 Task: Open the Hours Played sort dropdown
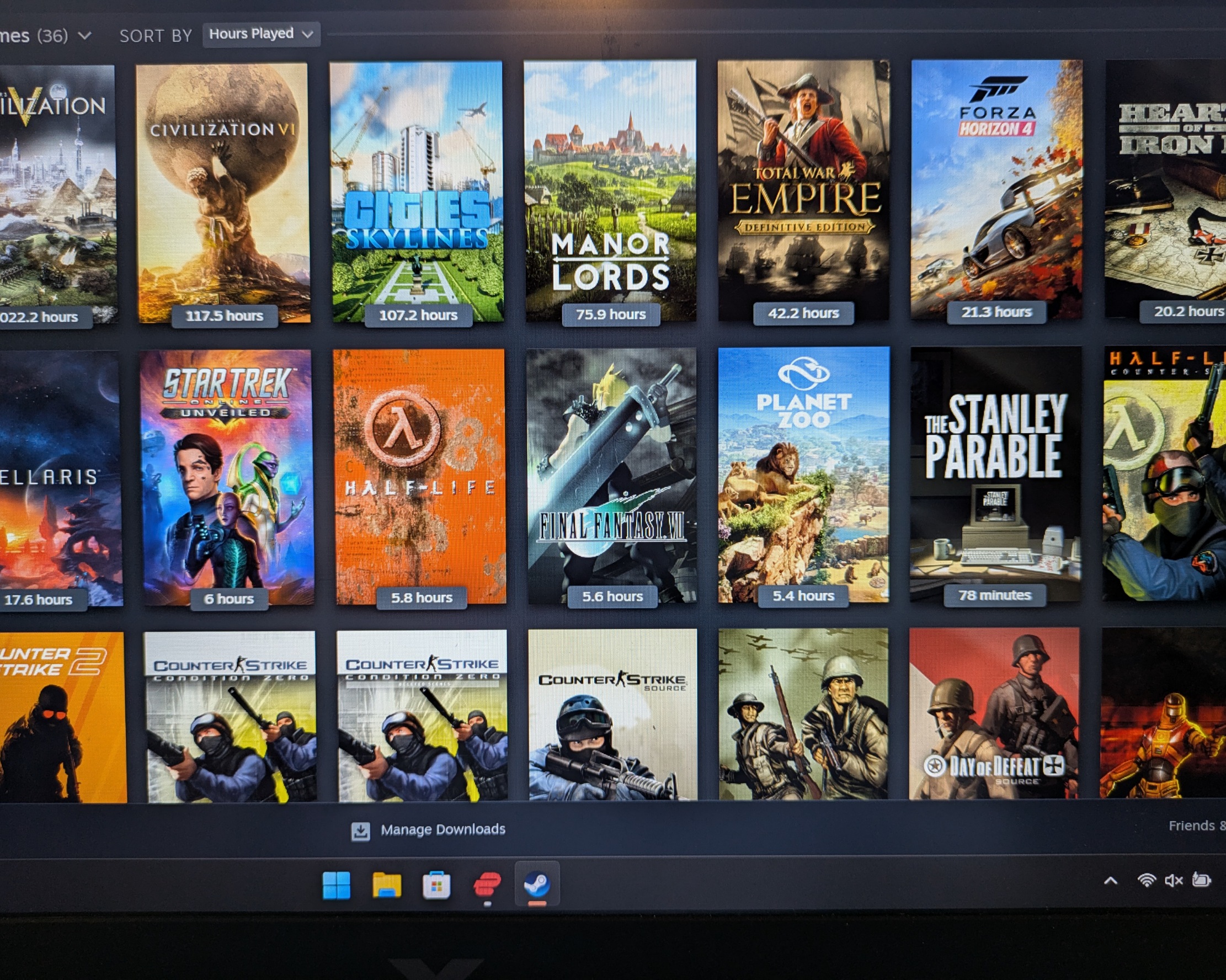click(261, 34)
